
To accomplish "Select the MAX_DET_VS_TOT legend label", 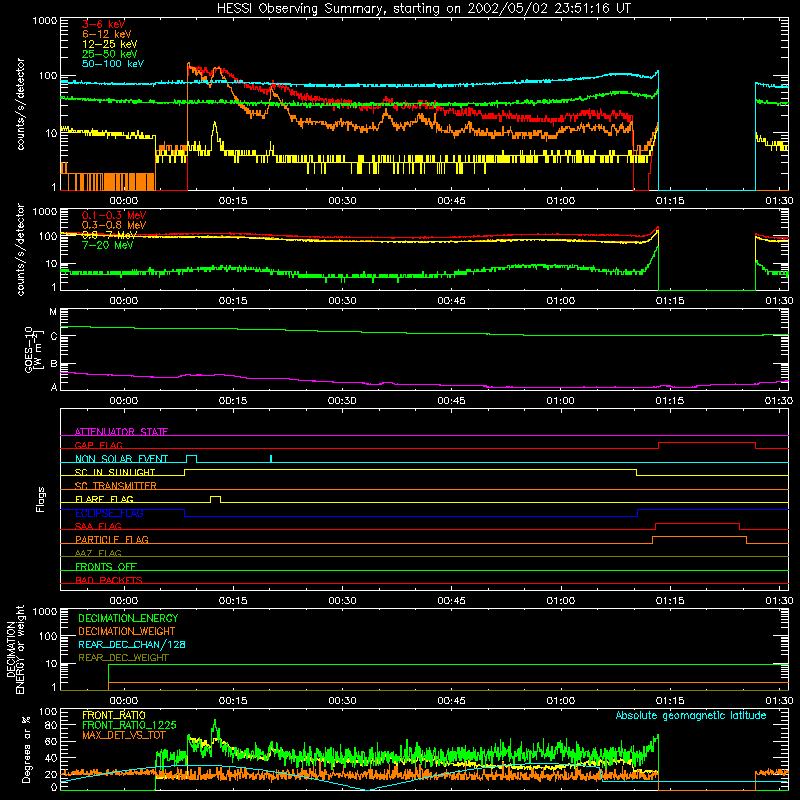I will click(123, 735).
